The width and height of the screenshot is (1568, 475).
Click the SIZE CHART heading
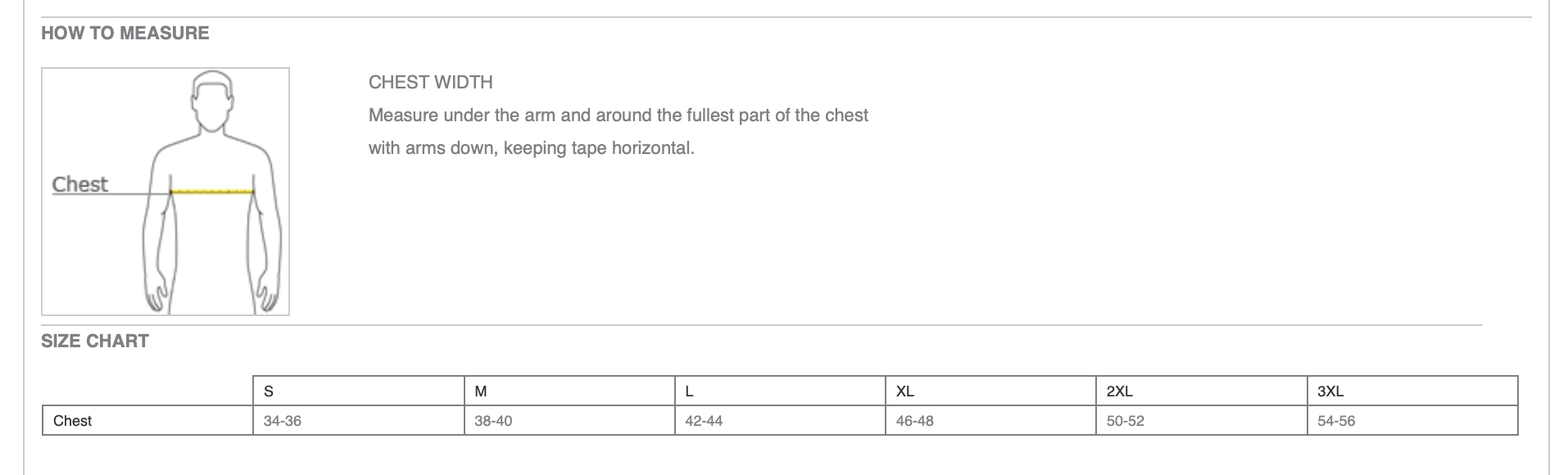coord(95,342)
